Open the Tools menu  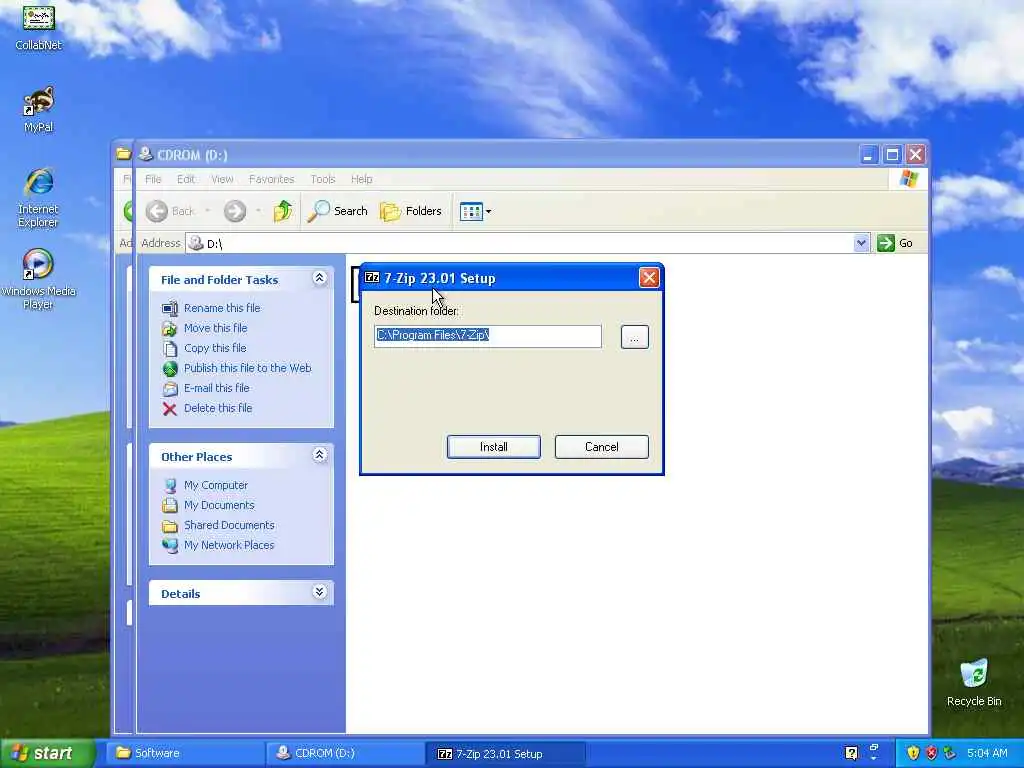coord(323,179)
